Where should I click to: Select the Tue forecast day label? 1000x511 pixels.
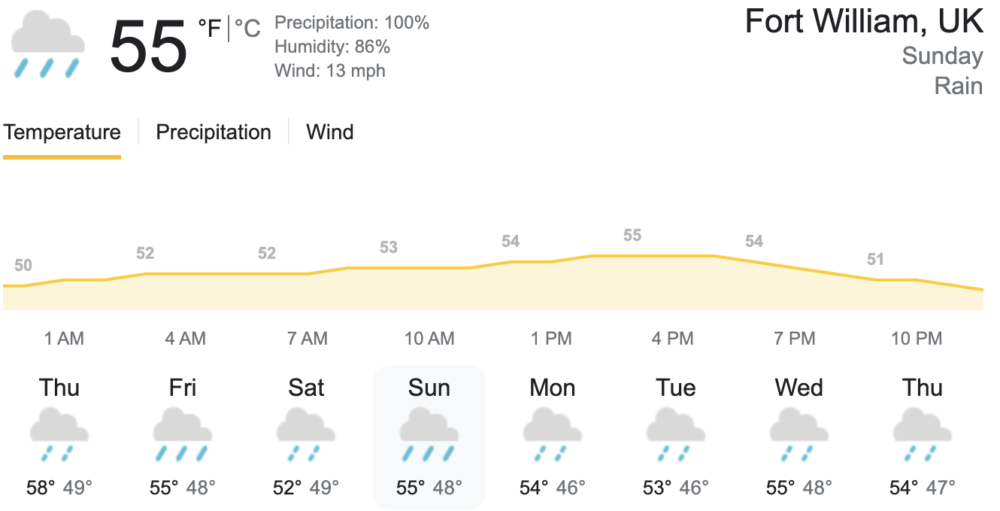675,388
